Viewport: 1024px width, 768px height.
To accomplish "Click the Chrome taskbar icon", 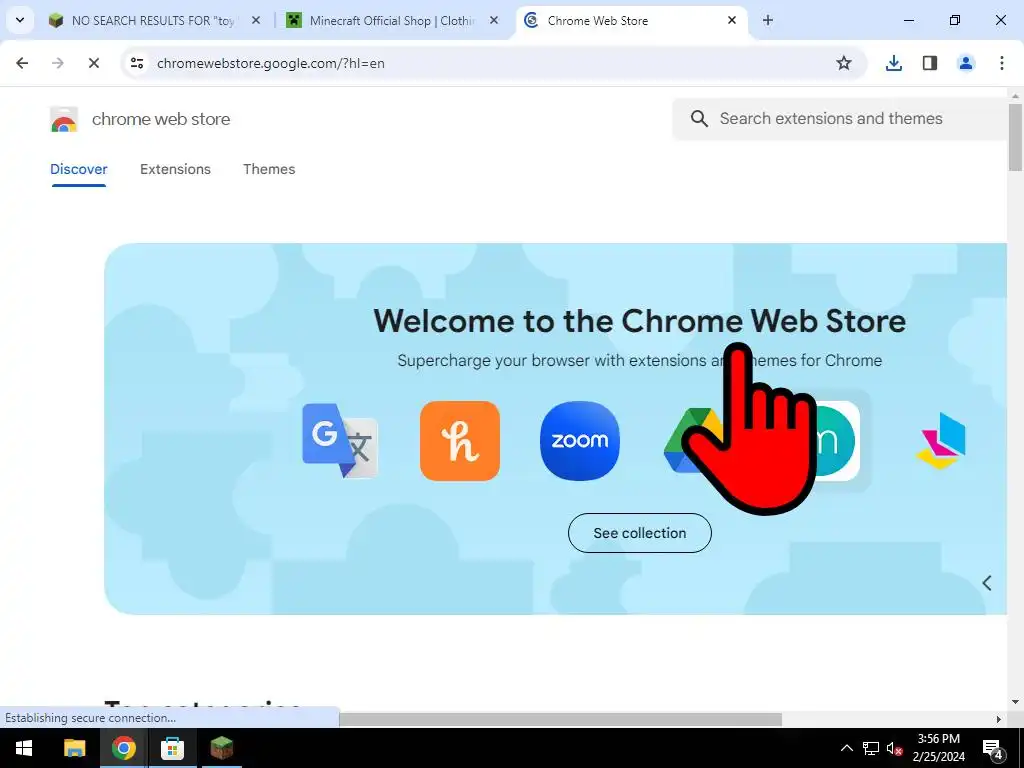I will [123, 748].
